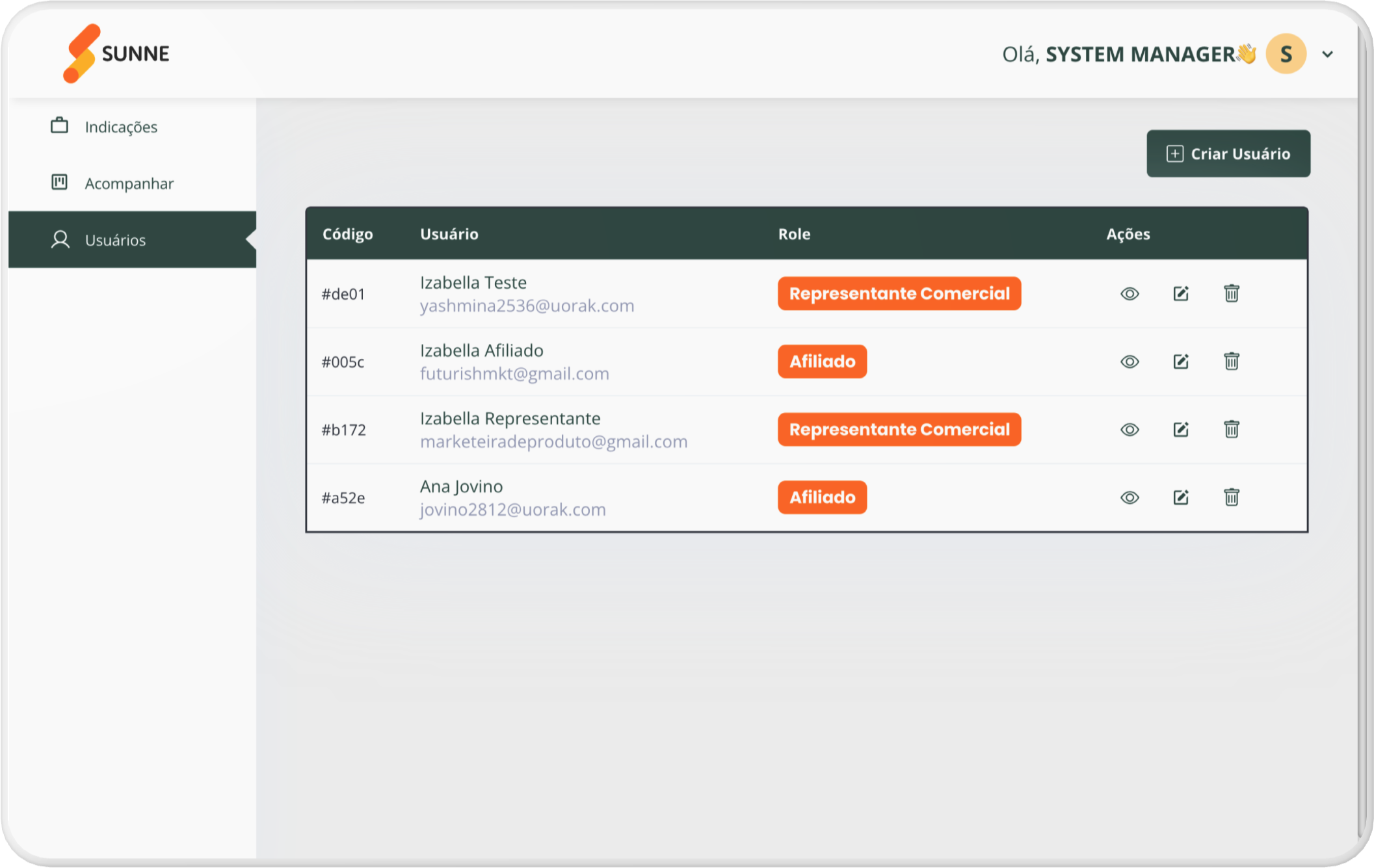Click name Izabella Afiliado
The height and width of the screenshot is (868, 1374).
click(482, 350)
